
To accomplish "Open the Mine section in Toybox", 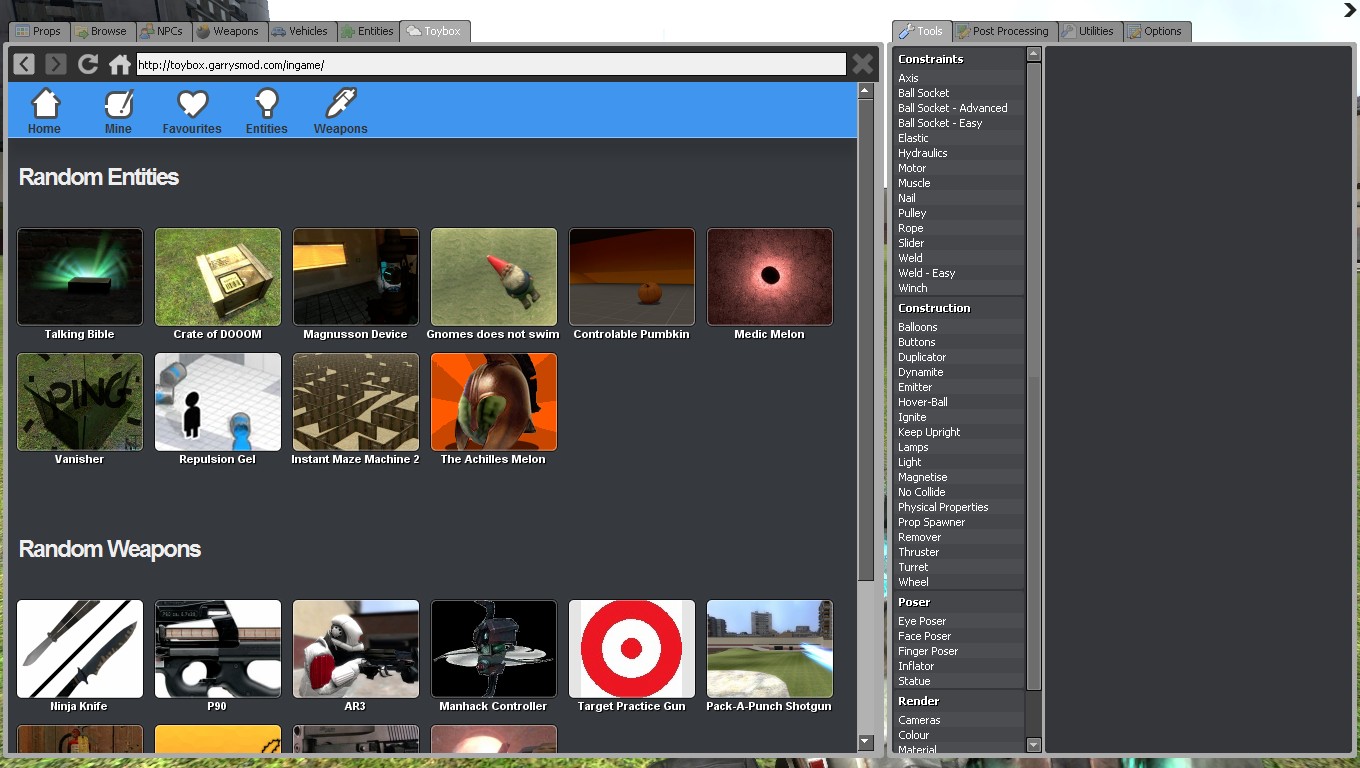I will (x=118, y=110).
